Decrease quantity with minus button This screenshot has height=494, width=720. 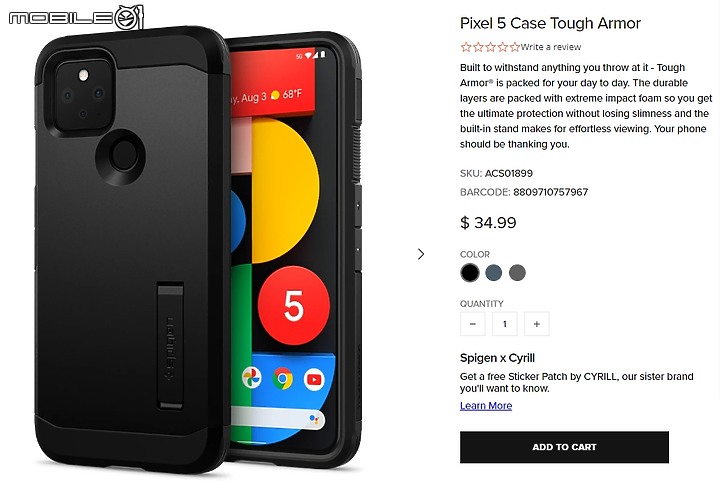tap(472, 324)
